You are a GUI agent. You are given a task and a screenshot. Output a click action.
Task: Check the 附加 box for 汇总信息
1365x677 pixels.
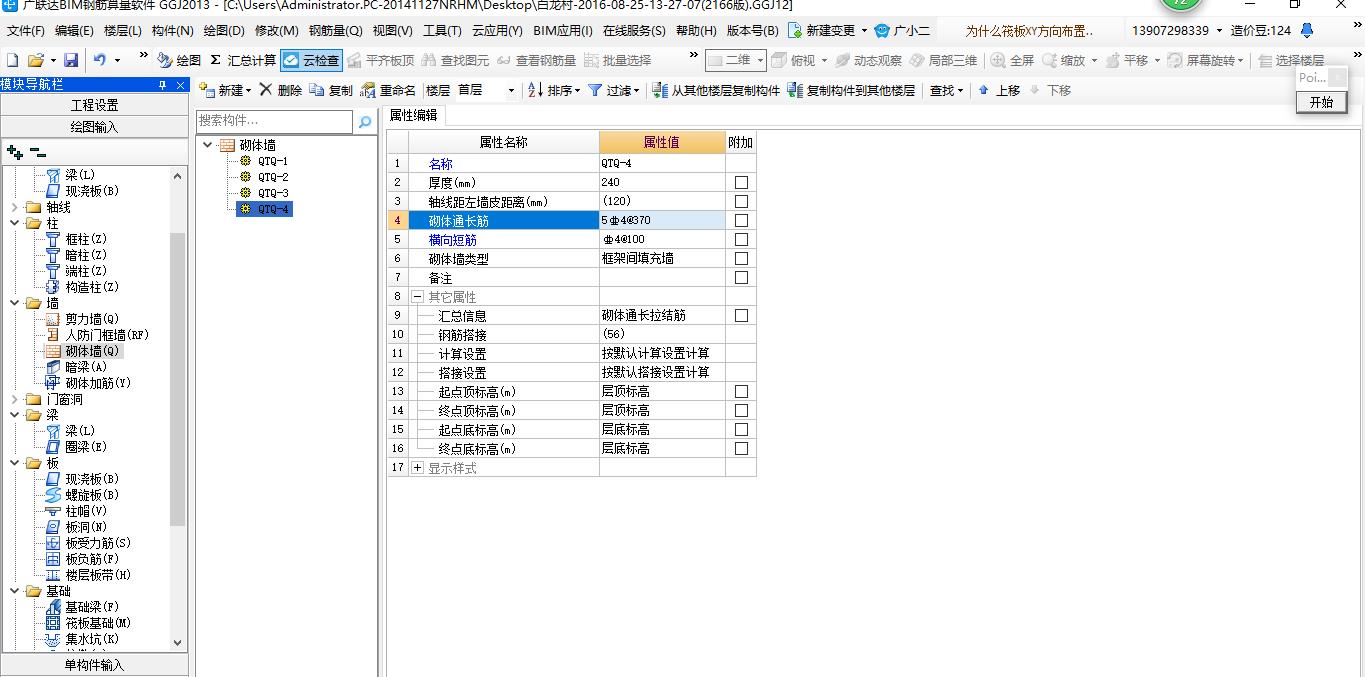tap(741, 315)
